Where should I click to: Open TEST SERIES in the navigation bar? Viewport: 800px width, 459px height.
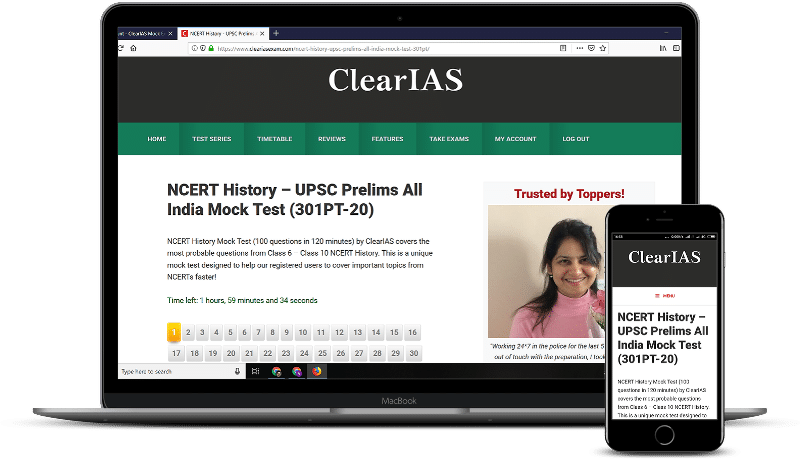212,139
